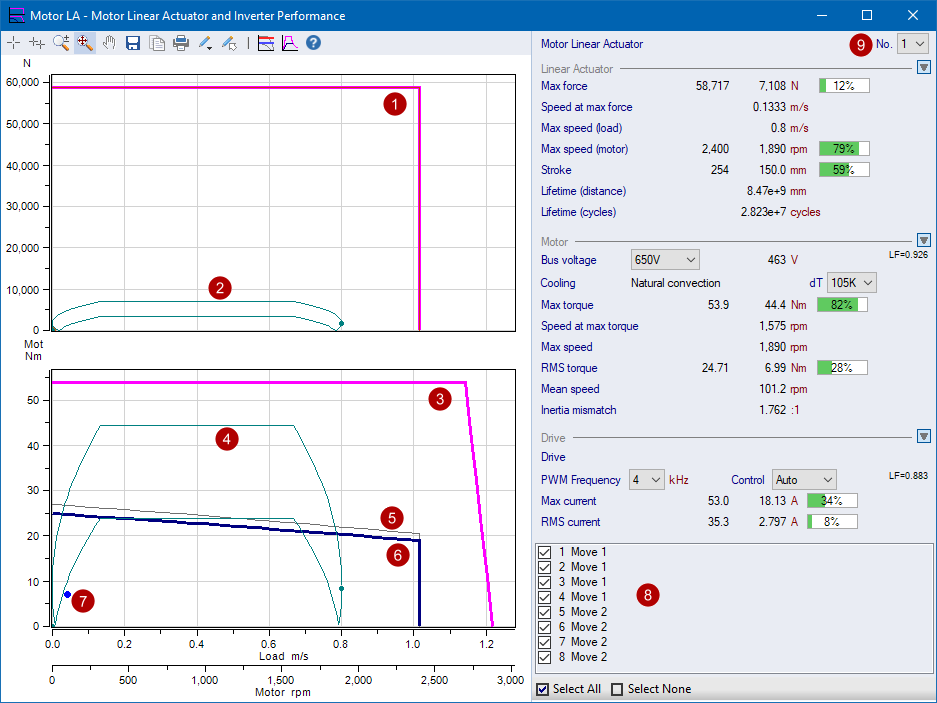Open the dT 105K dropdown
The height and width of the screenshot is (703, 937).
(x=852, y=283)
